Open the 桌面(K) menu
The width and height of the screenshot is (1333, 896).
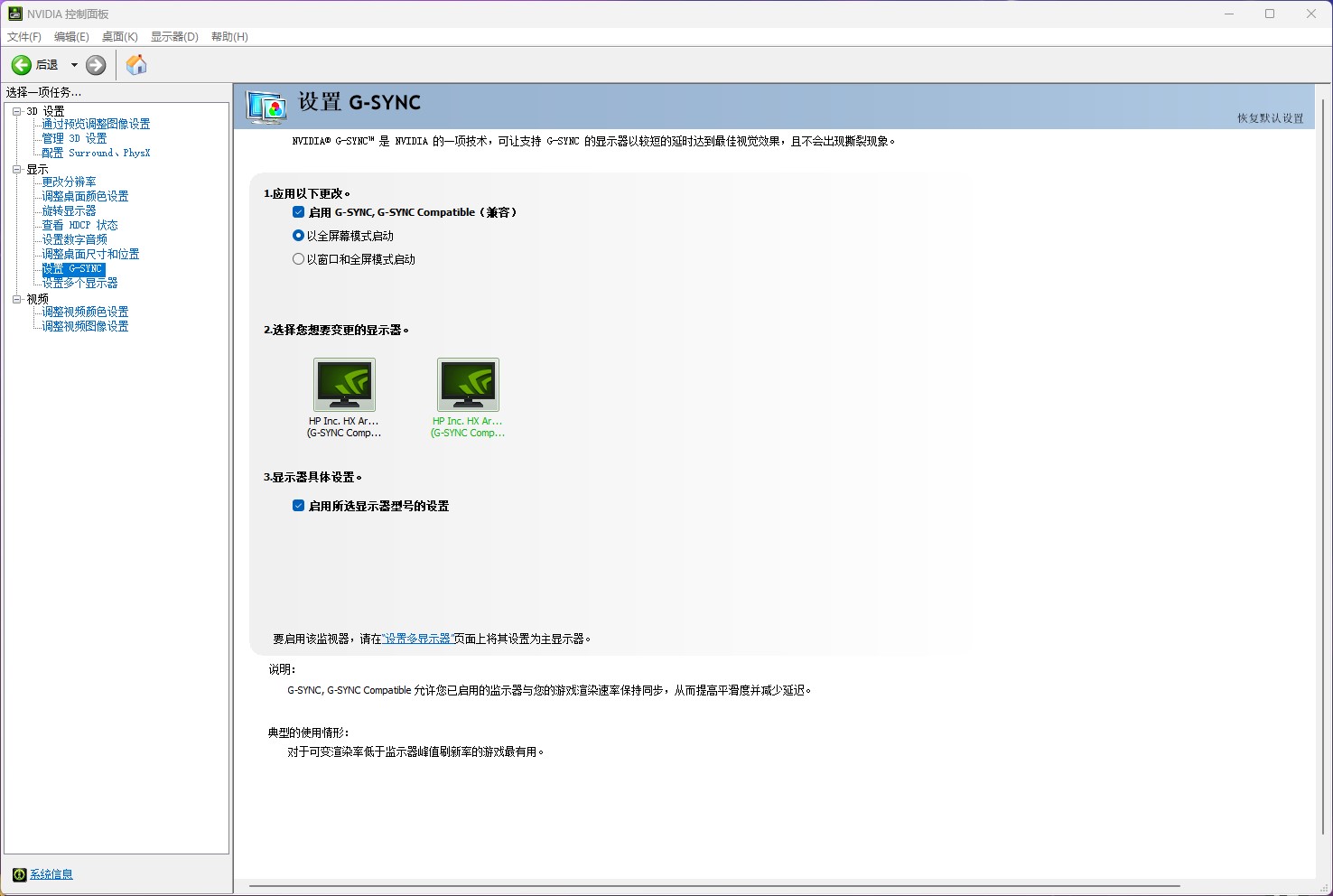(x=120, y=37)
